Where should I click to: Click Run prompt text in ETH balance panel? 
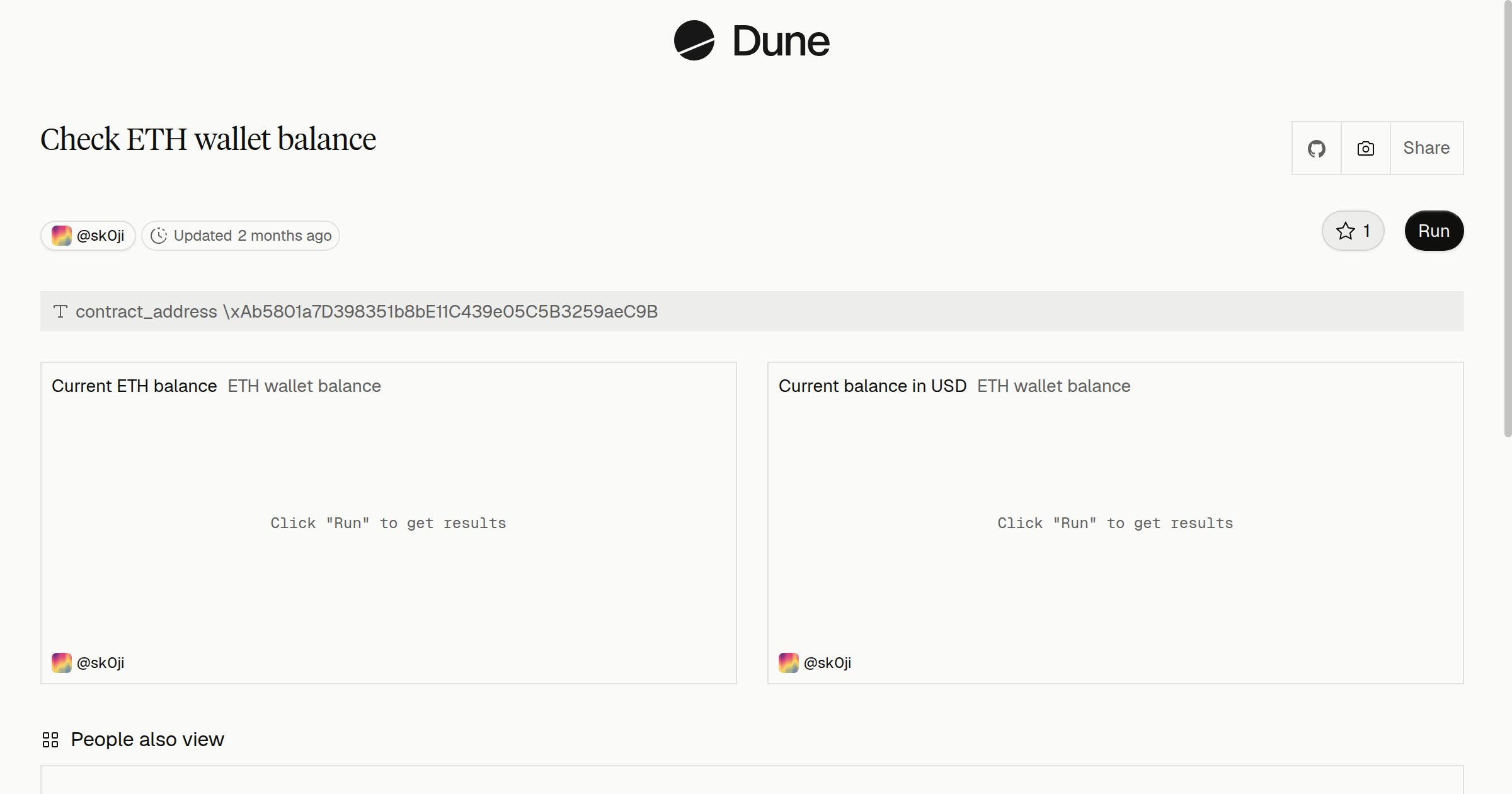(x=388, y=523)
